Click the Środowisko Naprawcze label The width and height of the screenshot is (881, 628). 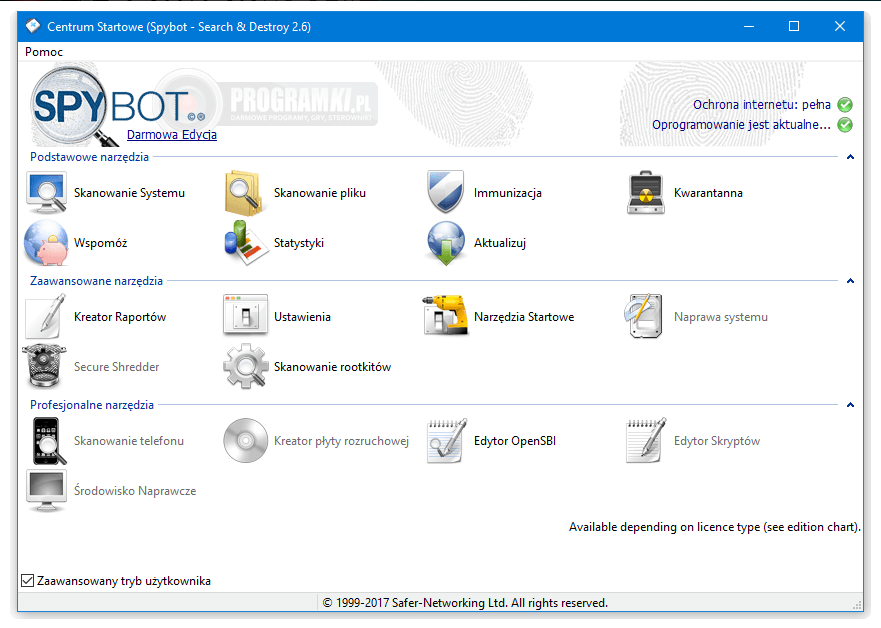pyautogui.click(x=135, y=491)
